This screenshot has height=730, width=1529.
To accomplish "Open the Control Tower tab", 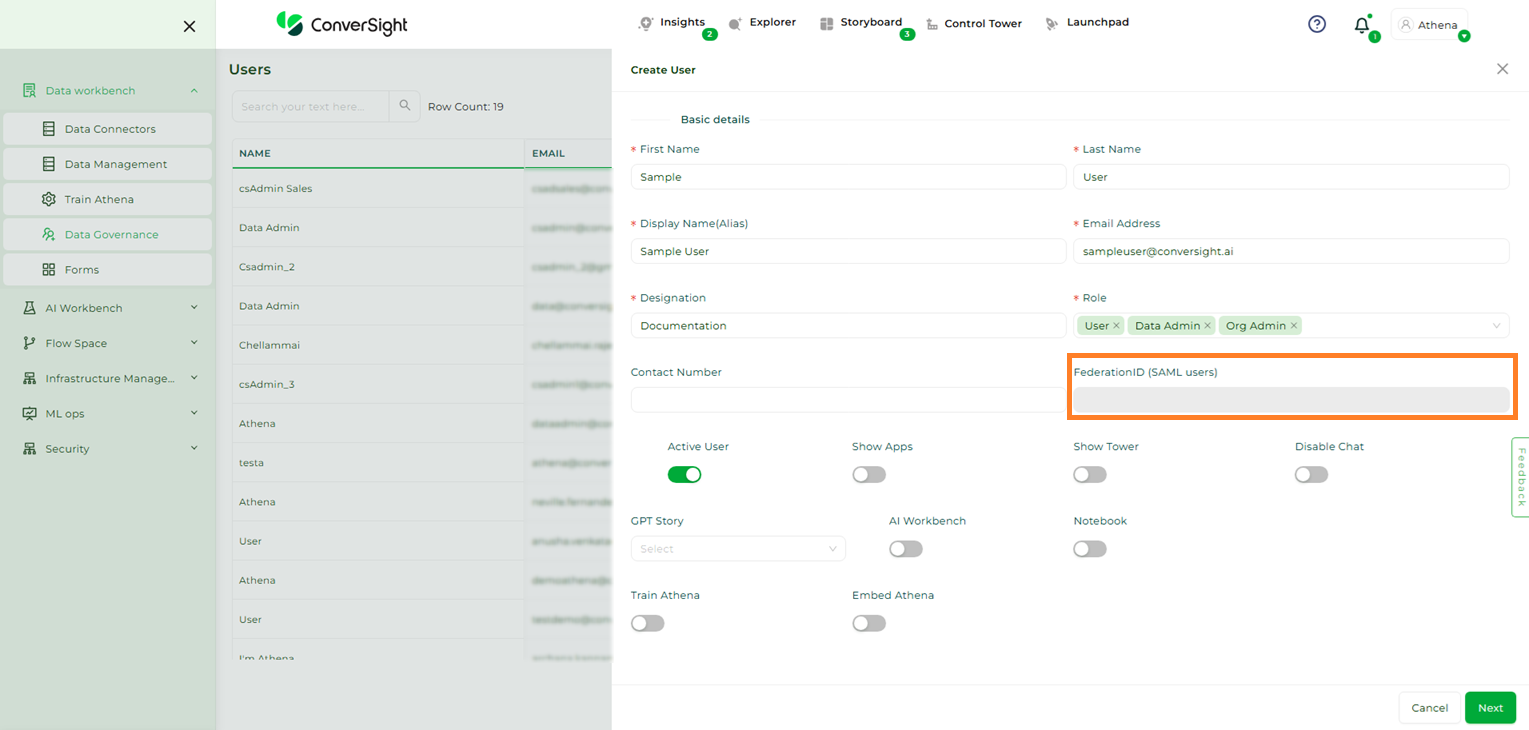I will point(973,24).
